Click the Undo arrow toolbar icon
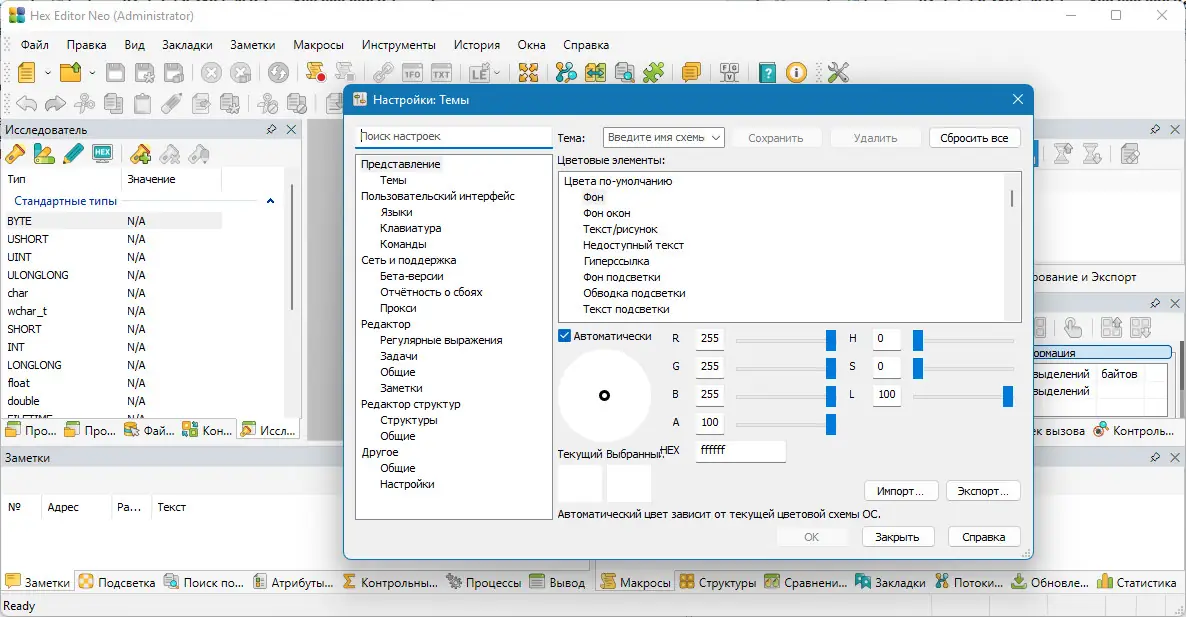Viewport: 1186px width, 617px height. pyautogui.click(x=26, y=103)
